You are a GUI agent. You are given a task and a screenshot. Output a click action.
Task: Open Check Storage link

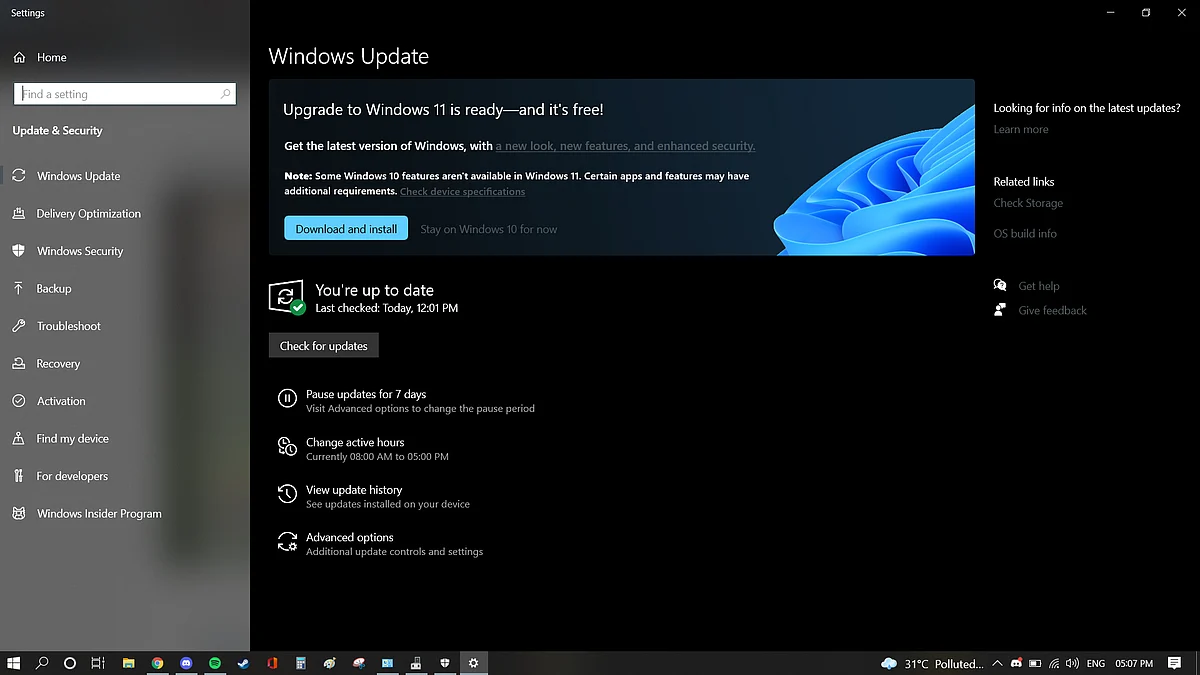(x=1028, y=203)
